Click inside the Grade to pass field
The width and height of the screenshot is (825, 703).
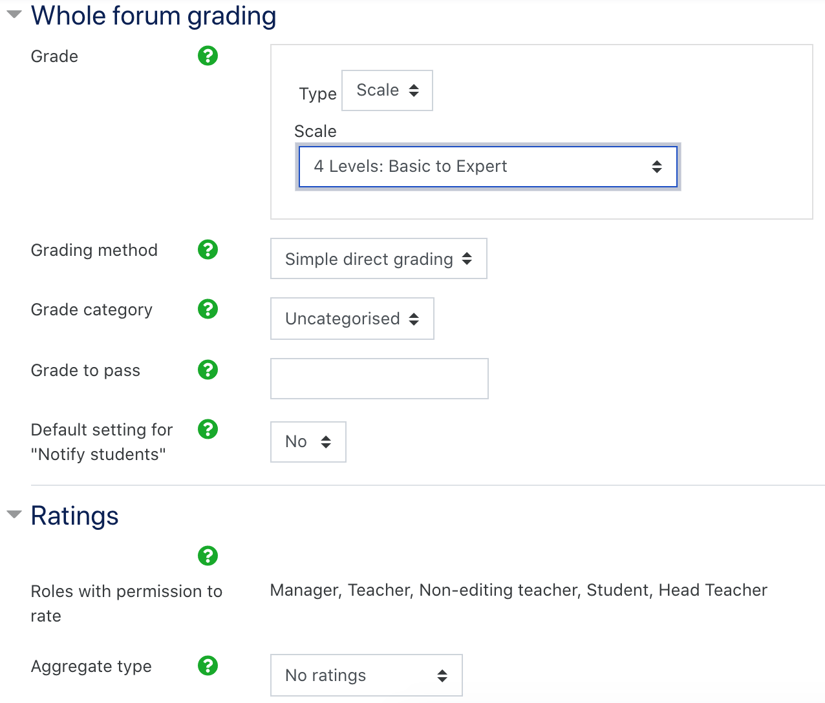378,378
